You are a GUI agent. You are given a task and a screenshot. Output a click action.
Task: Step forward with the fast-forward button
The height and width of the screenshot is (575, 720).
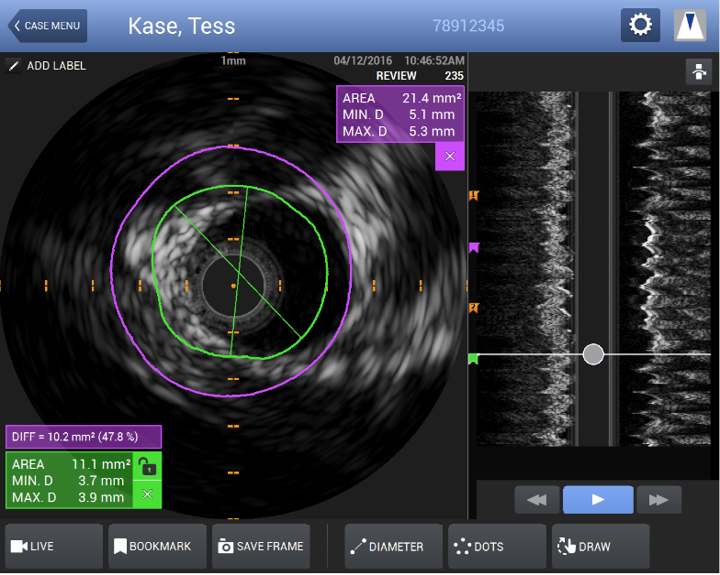coord(658,500)
